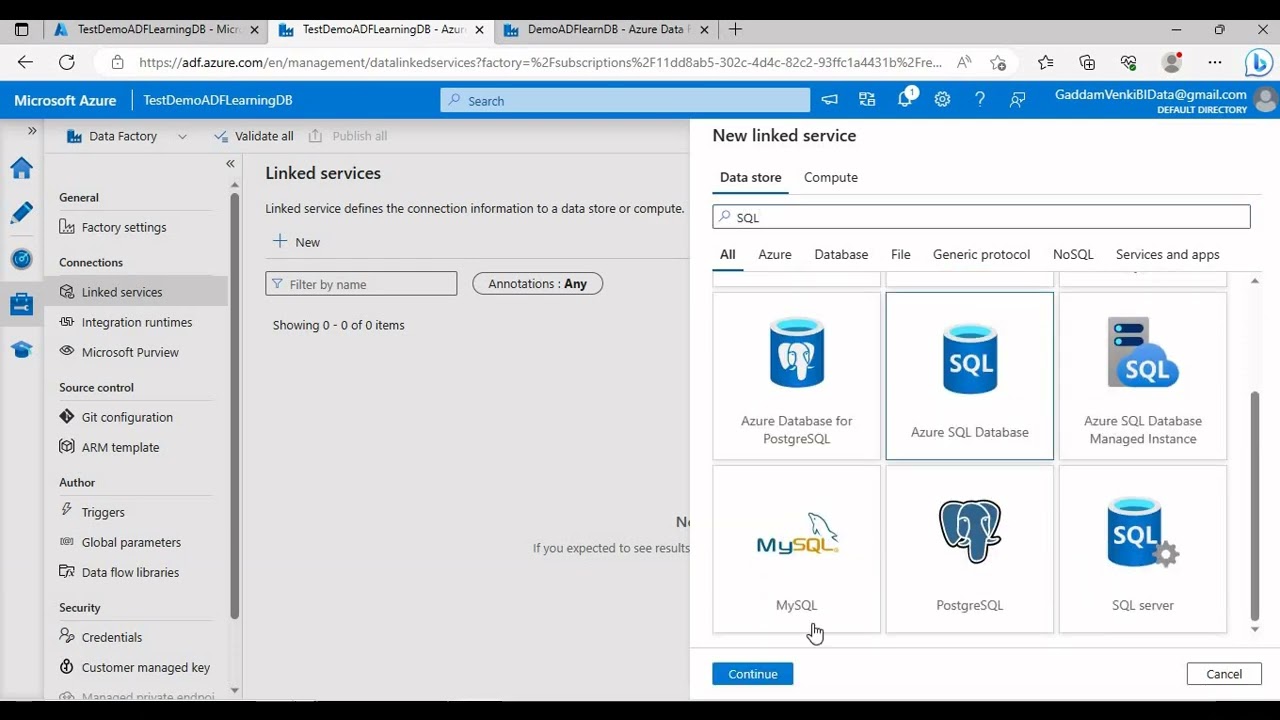This screenshot has height=720, width=1280.
Task: Select Linked services in Connections
Action: coord(122,292)
